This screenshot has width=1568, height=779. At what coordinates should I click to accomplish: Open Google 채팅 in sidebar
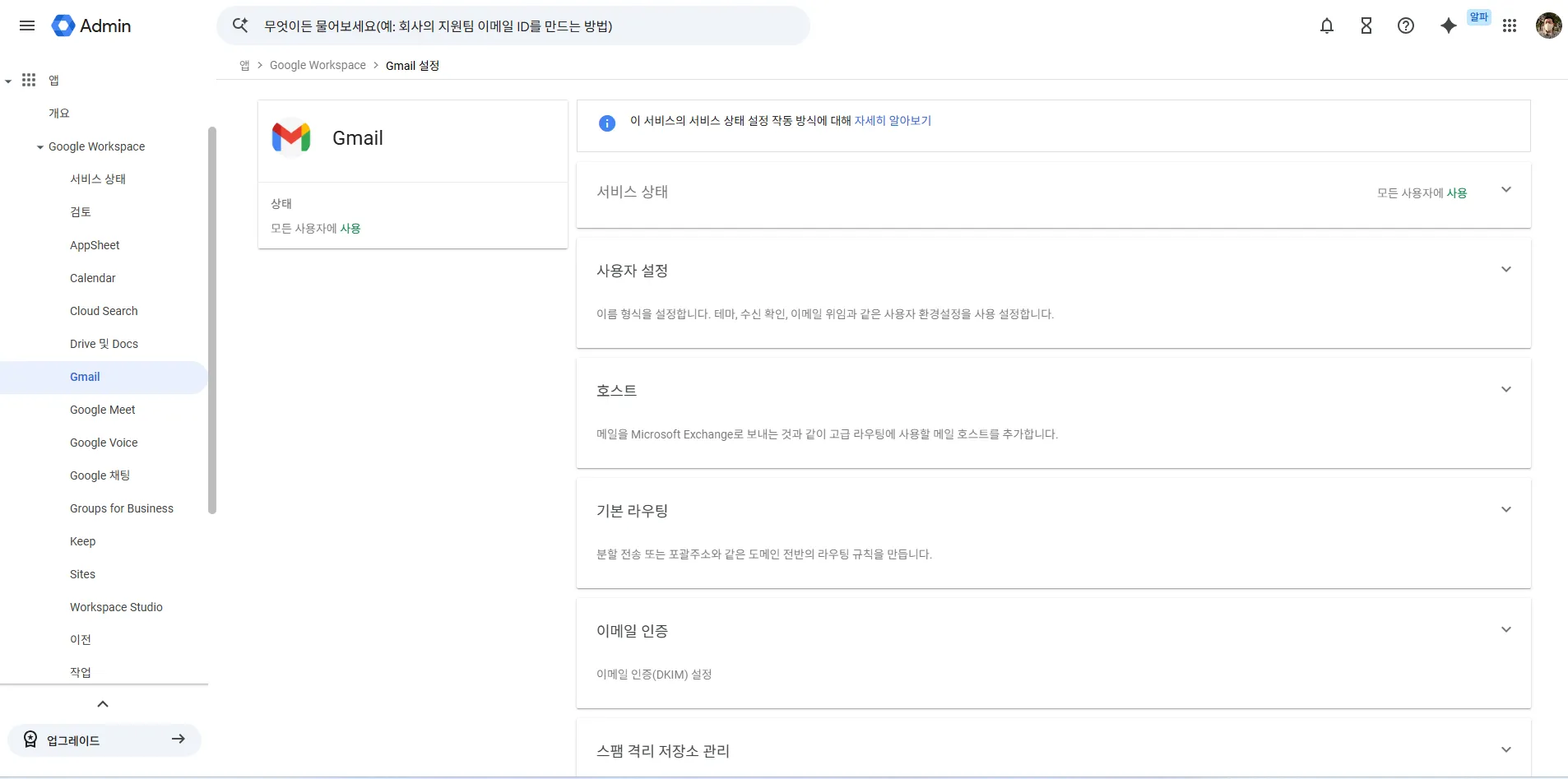(x=100, y=475)
